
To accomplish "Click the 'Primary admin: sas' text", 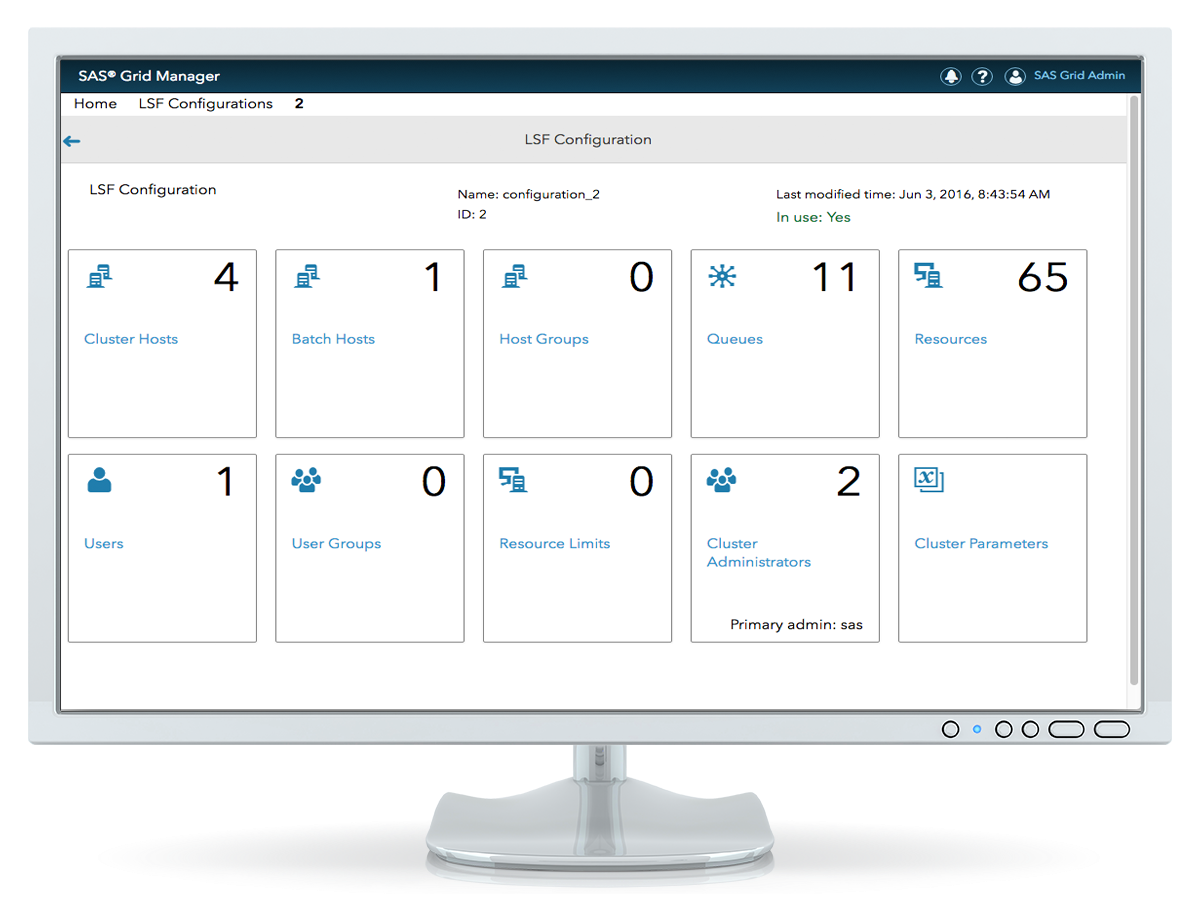I will [x=796, y=625].
